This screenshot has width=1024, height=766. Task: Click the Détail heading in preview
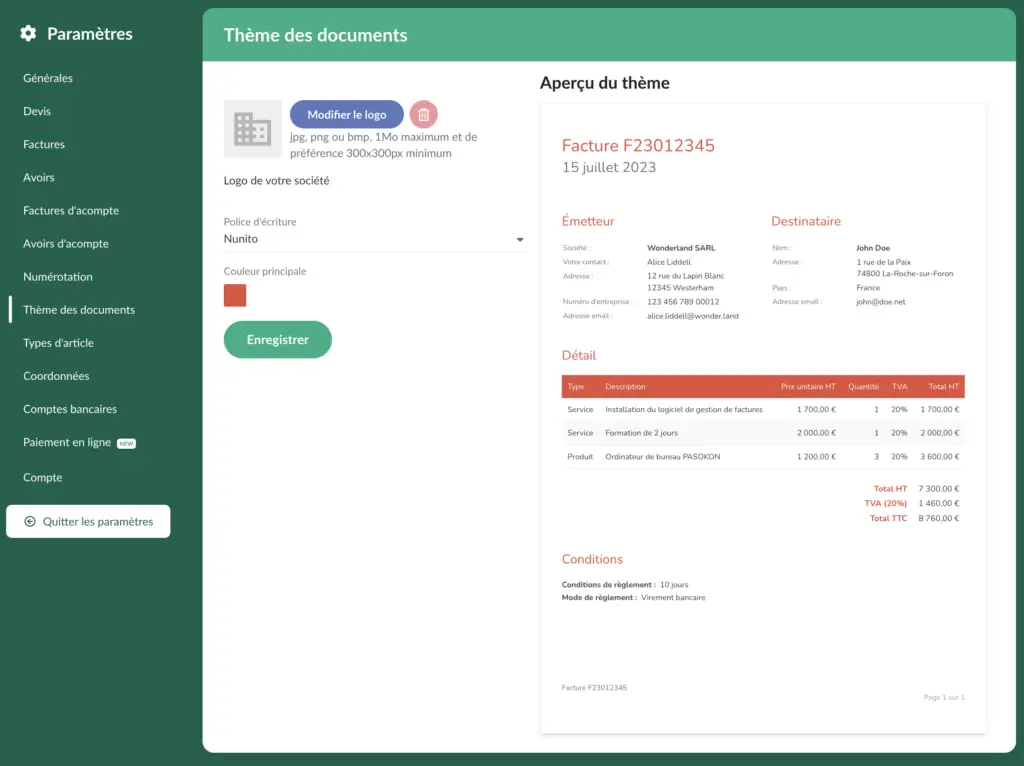[x=579, y=355]
